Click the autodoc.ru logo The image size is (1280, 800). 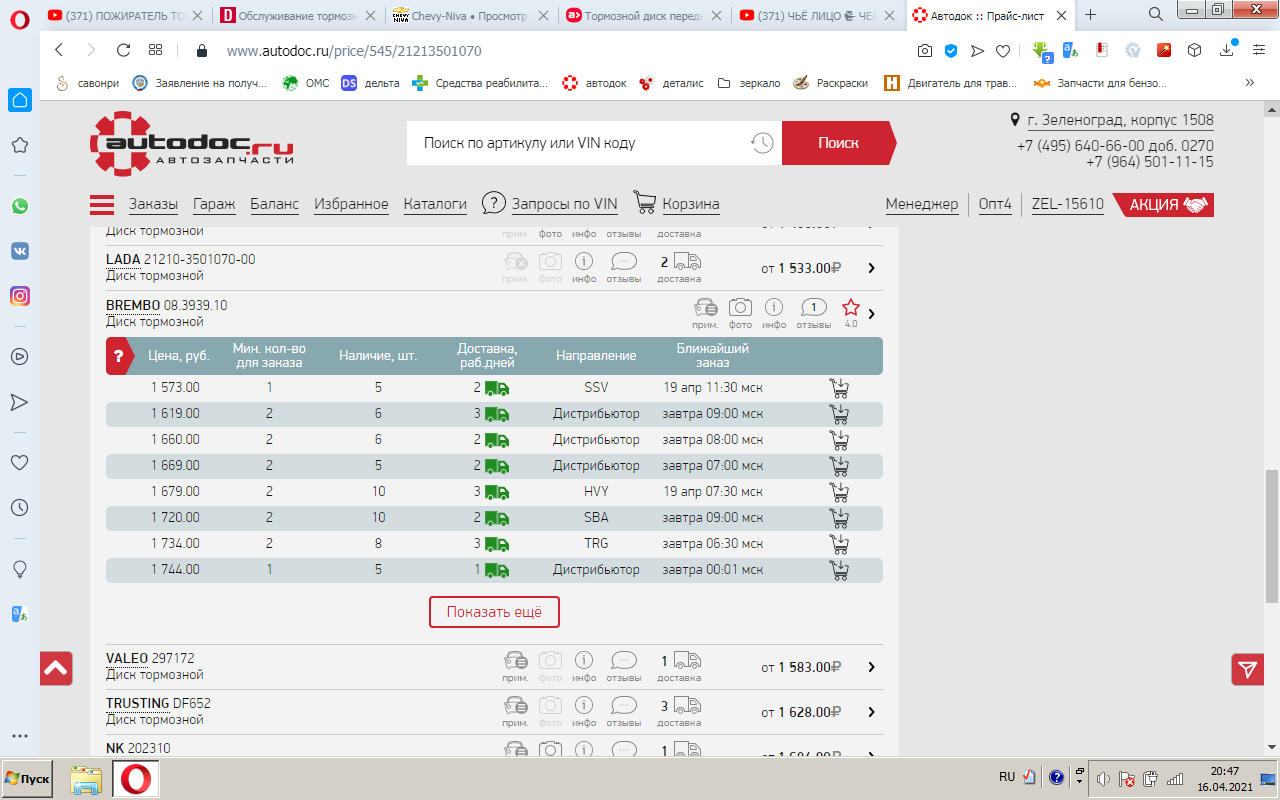coord(192,146)
